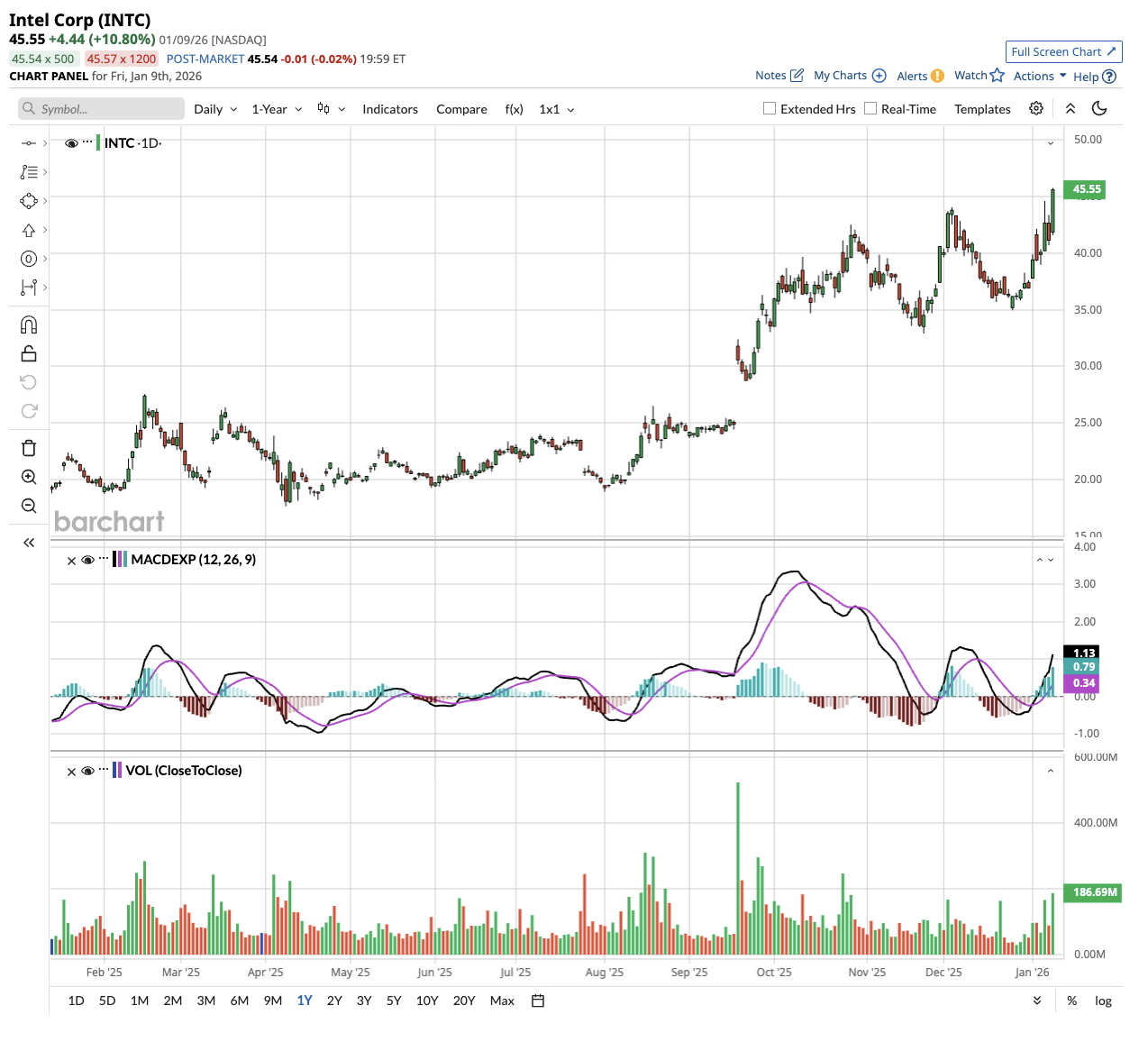Zoom in with magnifier plus icon

click(29, 477)
